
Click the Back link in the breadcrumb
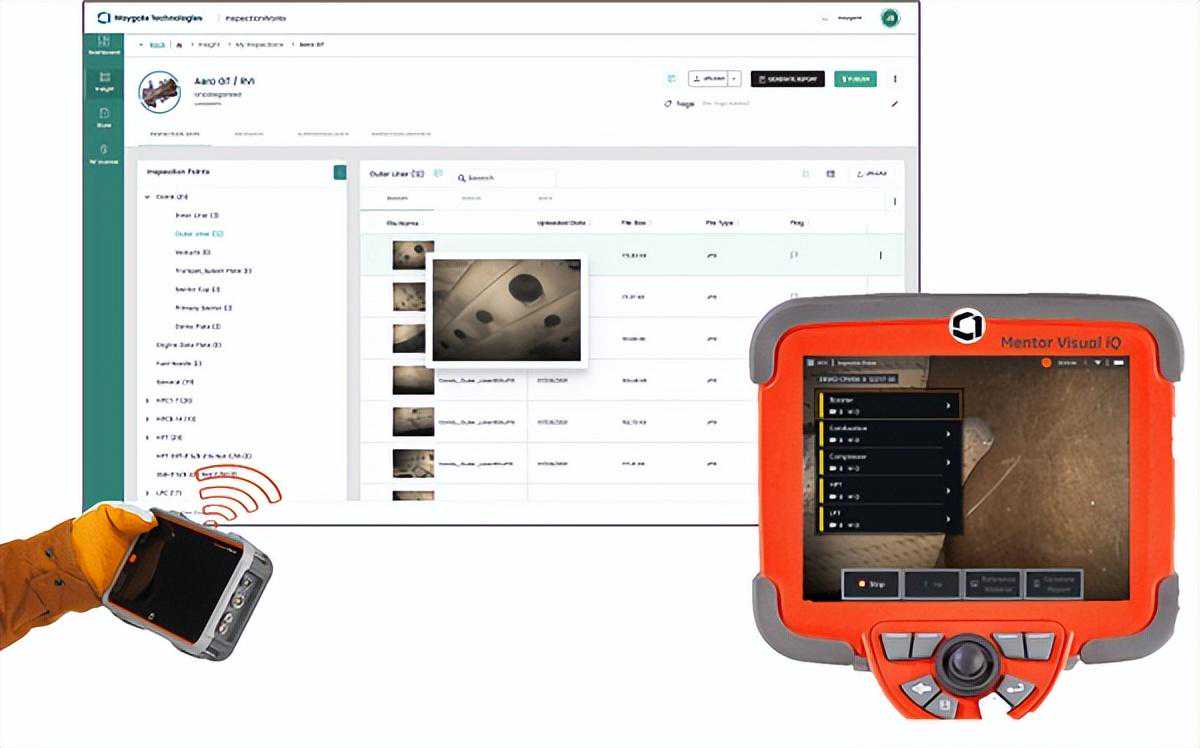click(157, 45)
